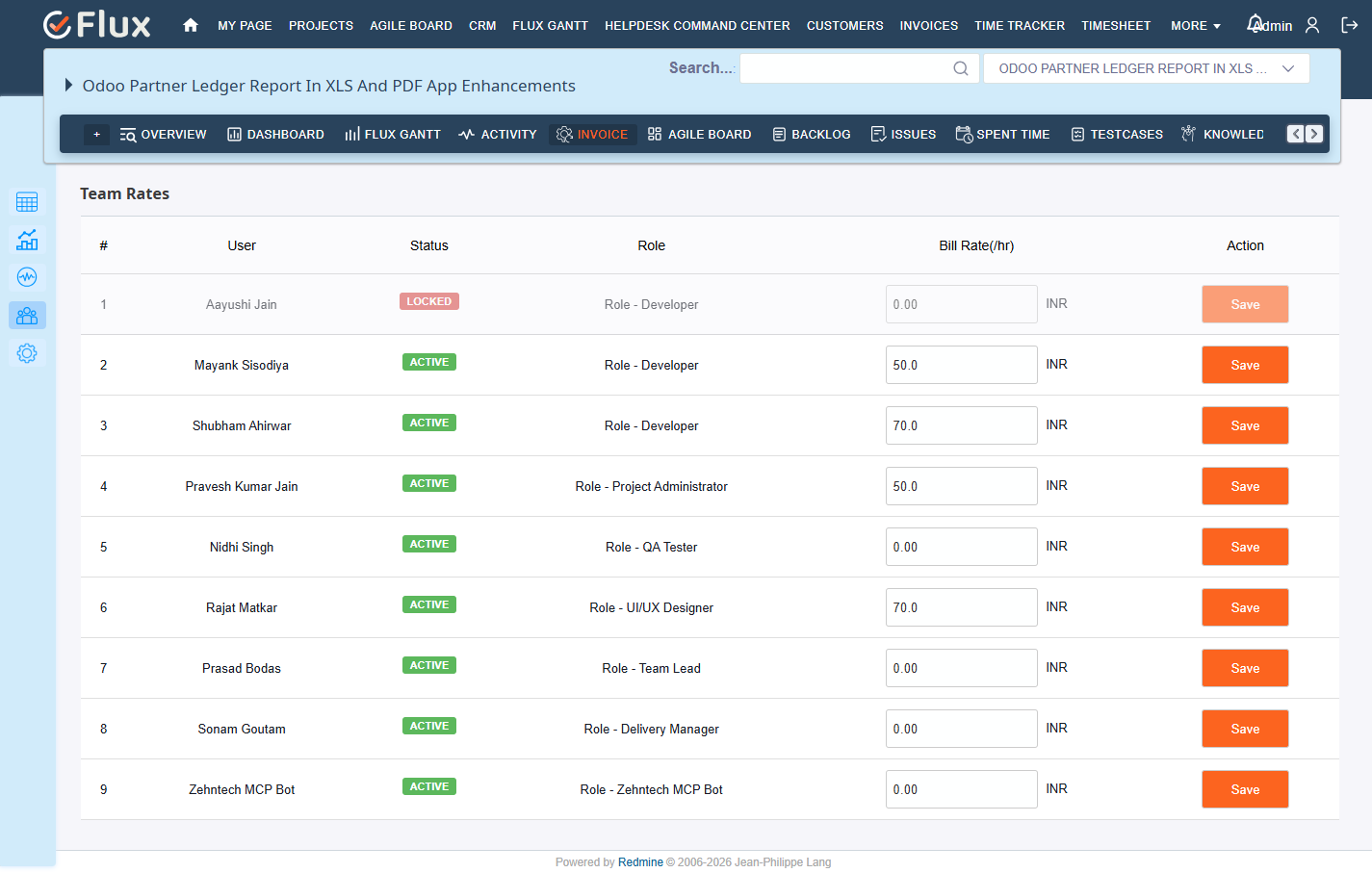Open the chart analytics sidebar icon
The height and width of the screenshot is (873, 1372).
(27, 240)
